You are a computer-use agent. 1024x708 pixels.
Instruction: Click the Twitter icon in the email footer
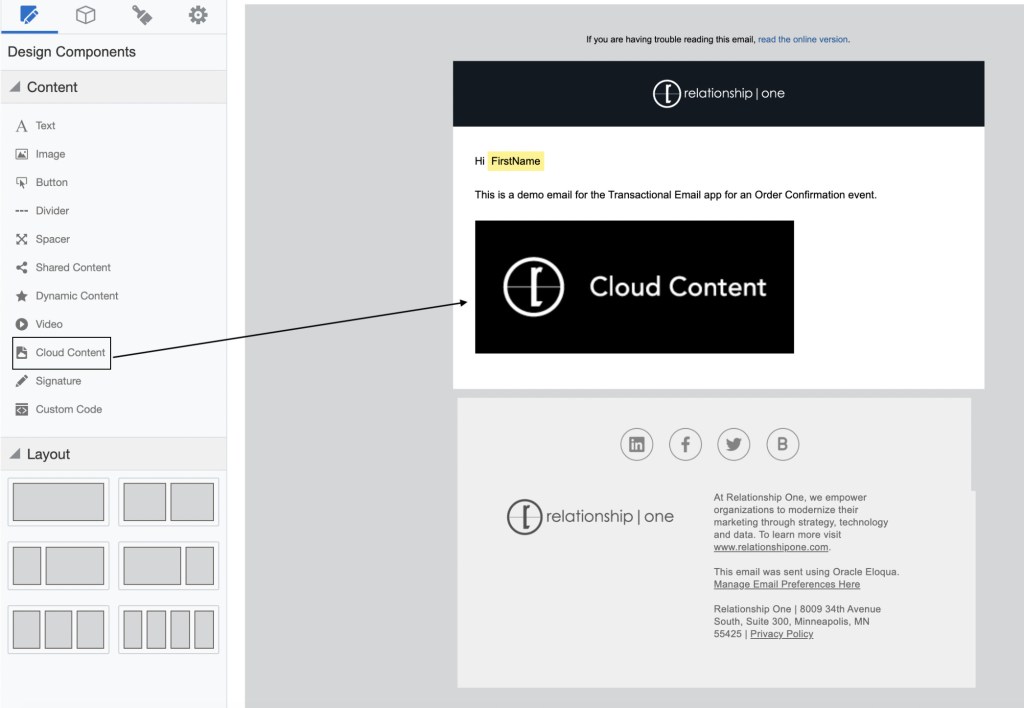pyautogui.click(x=734, y=444)
